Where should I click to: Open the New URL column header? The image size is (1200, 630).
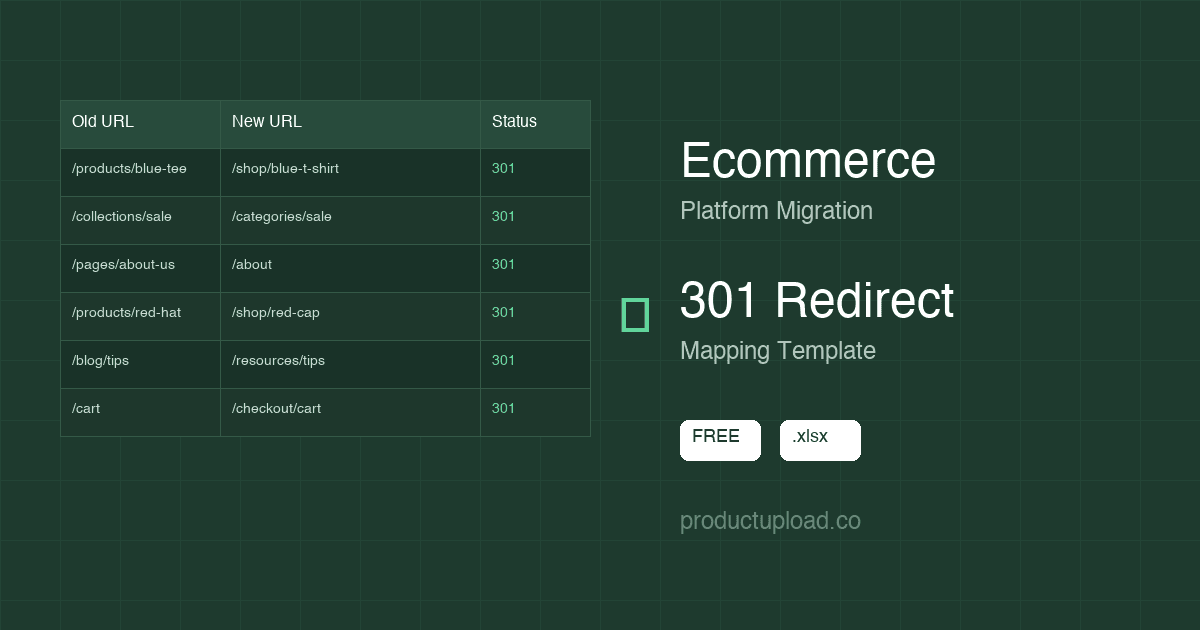(x=265, y=121)
